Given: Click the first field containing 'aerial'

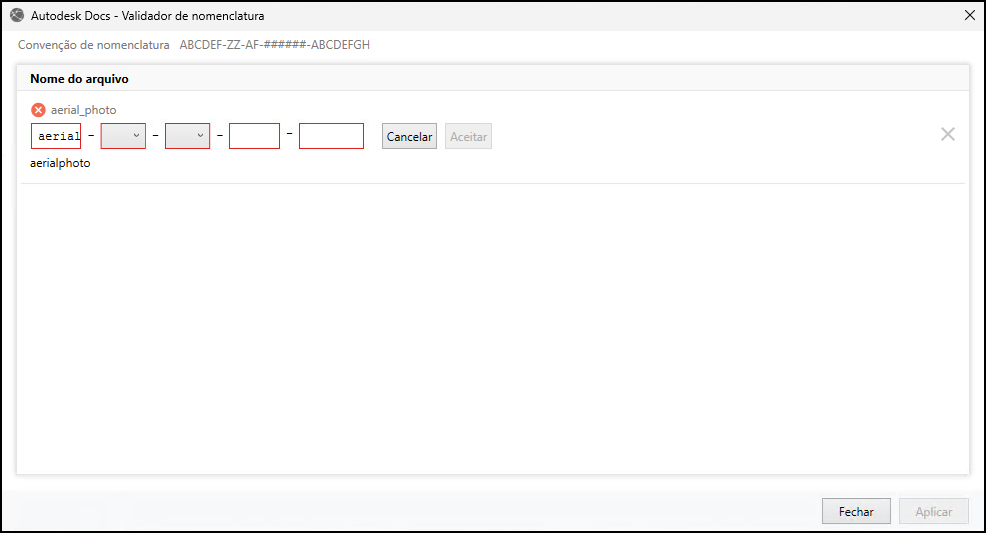Looking at the screenshot, I should coord(56,136).
